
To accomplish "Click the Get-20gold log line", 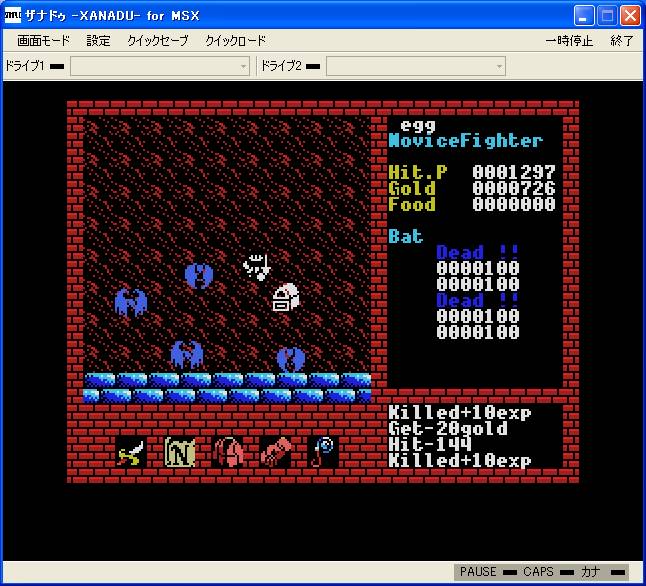I will point(448,429).
